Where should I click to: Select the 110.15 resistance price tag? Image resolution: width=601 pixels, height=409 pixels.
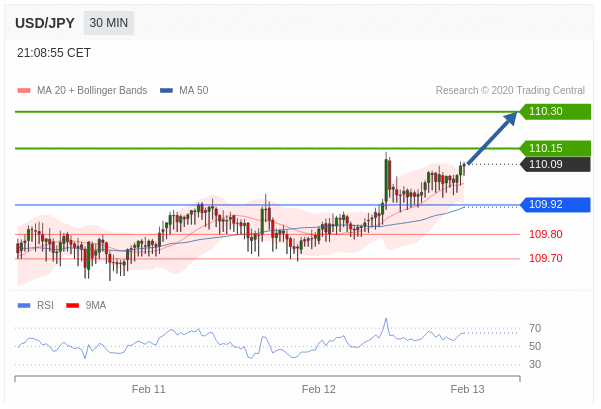click(x=555, y=148)
